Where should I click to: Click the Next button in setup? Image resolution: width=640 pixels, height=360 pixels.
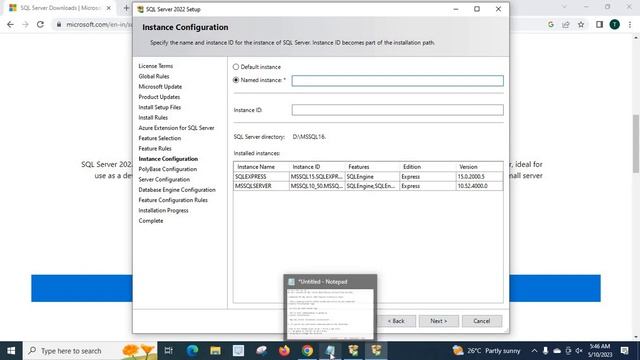439,321
